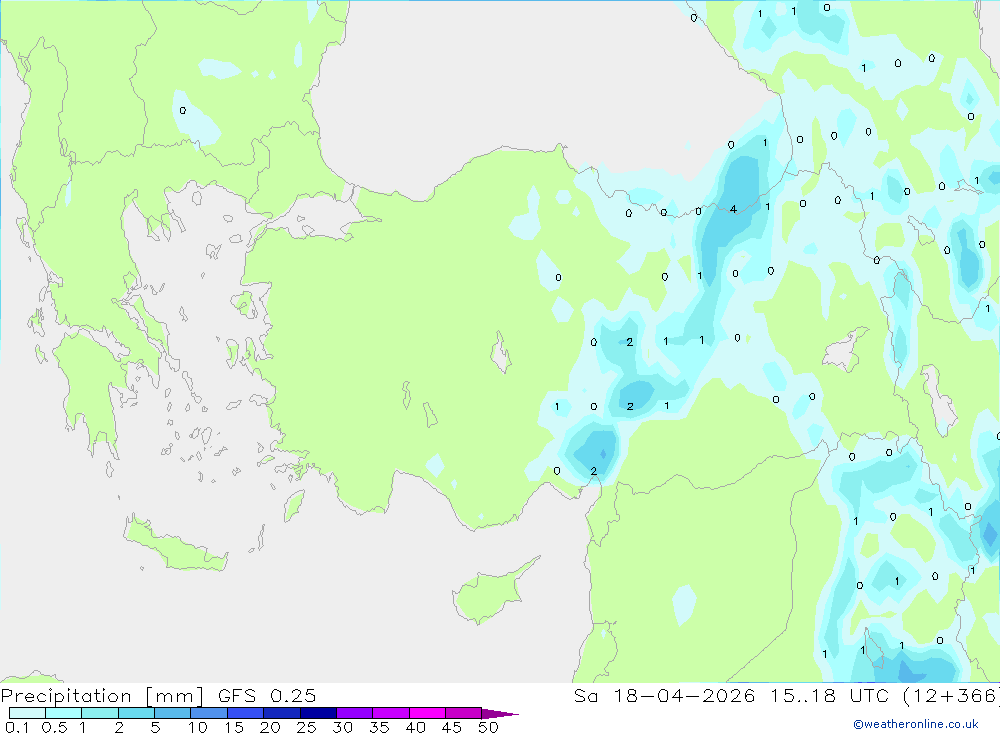Click the "50" legend scale label
Screen dimensions: 1000x733
coord(489,727)
